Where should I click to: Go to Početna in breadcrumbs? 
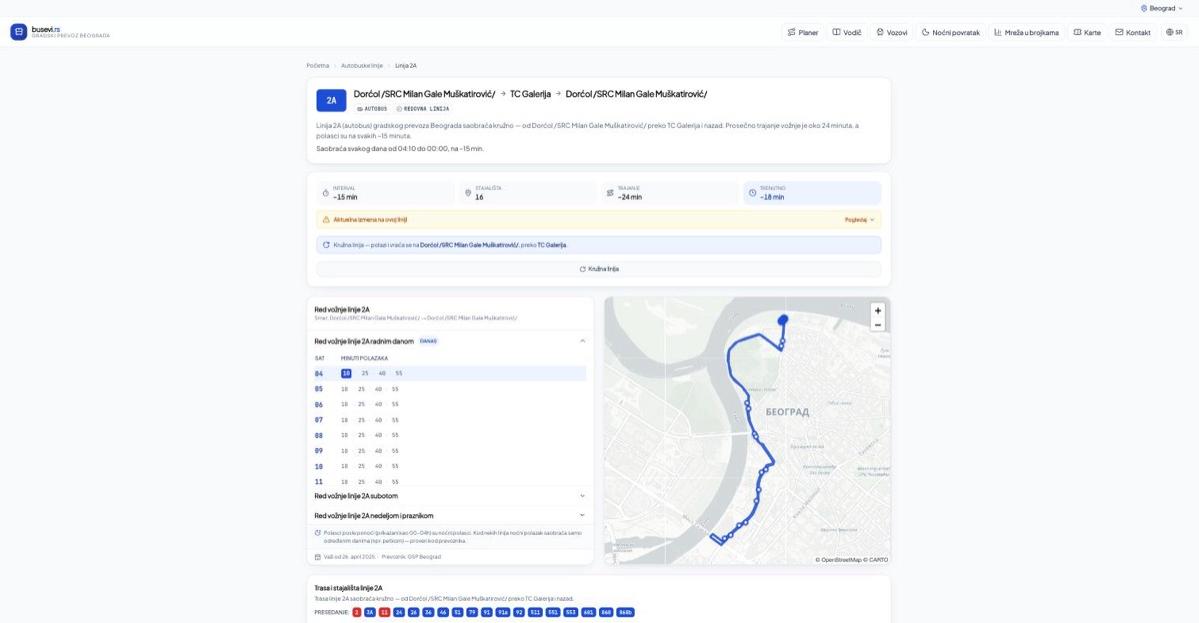click(x=317, y=66)
